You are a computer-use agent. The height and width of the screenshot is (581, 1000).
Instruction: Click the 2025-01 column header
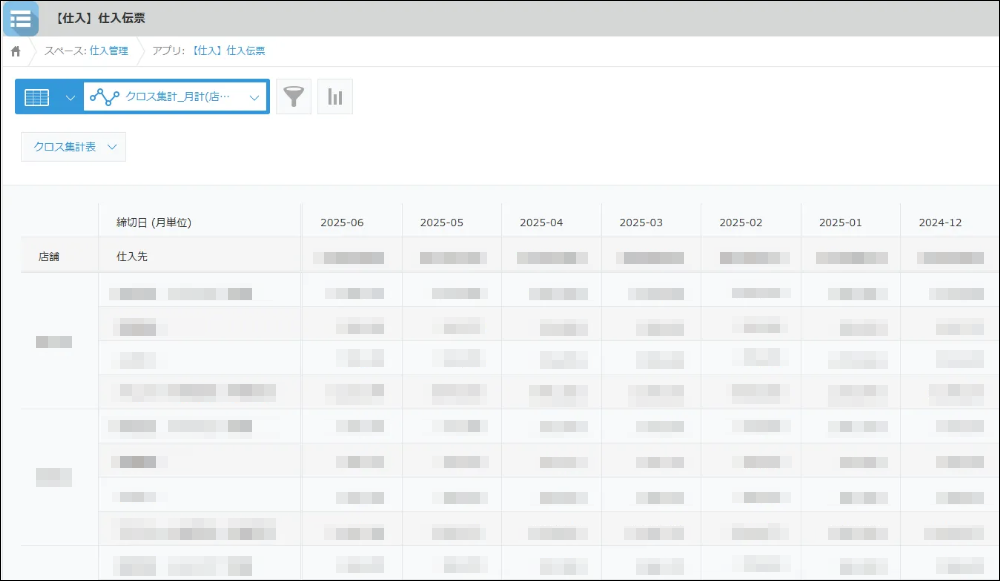(840, 222)
